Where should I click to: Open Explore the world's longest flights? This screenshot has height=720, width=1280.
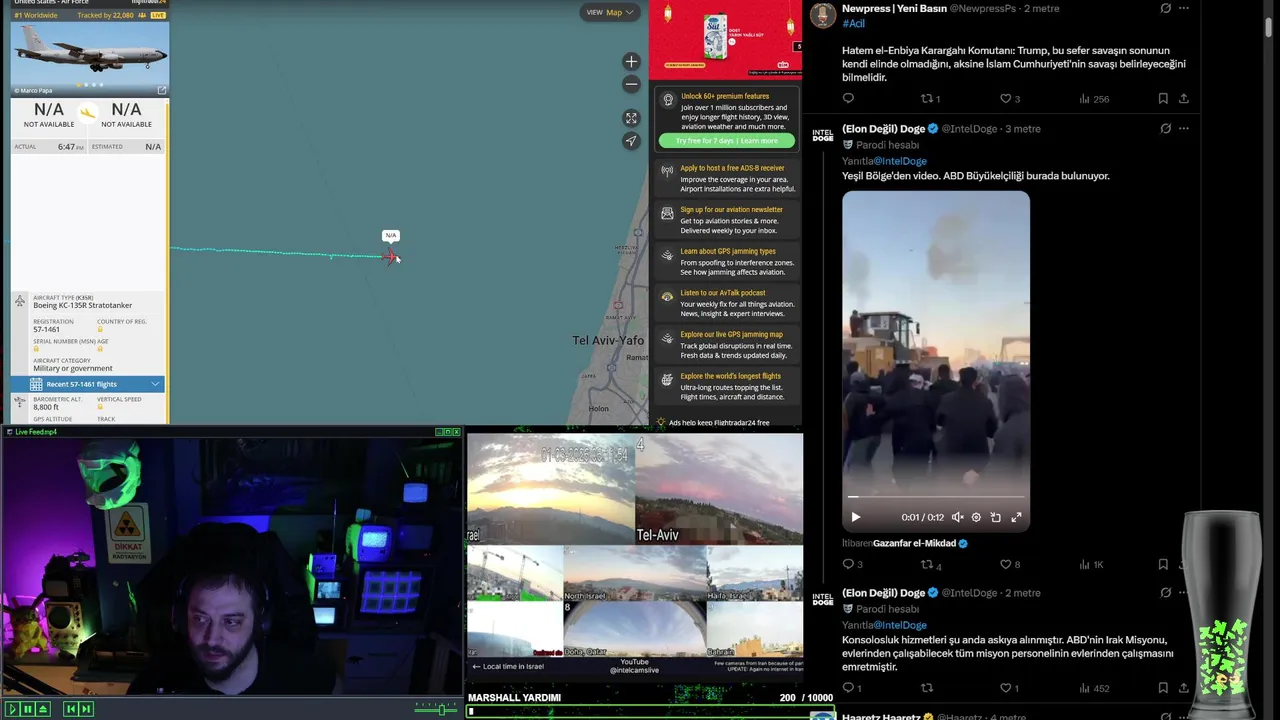(728, 386)
